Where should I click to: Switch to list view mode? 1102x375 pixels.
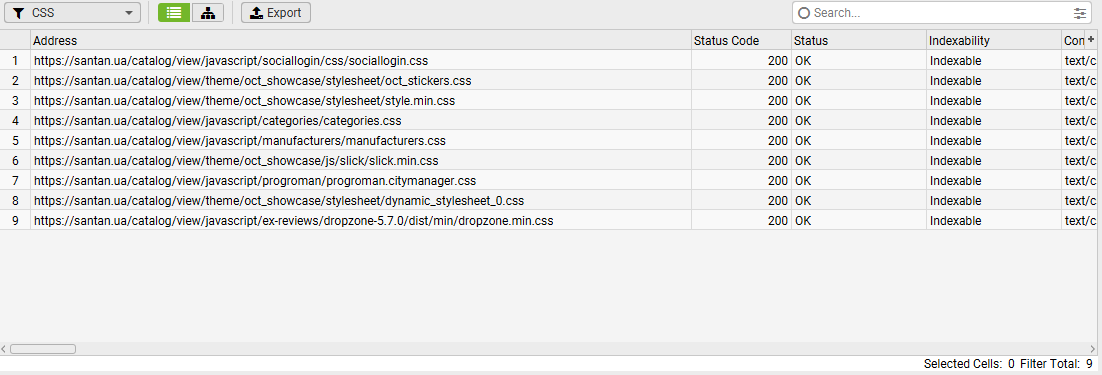click(174, 13)
